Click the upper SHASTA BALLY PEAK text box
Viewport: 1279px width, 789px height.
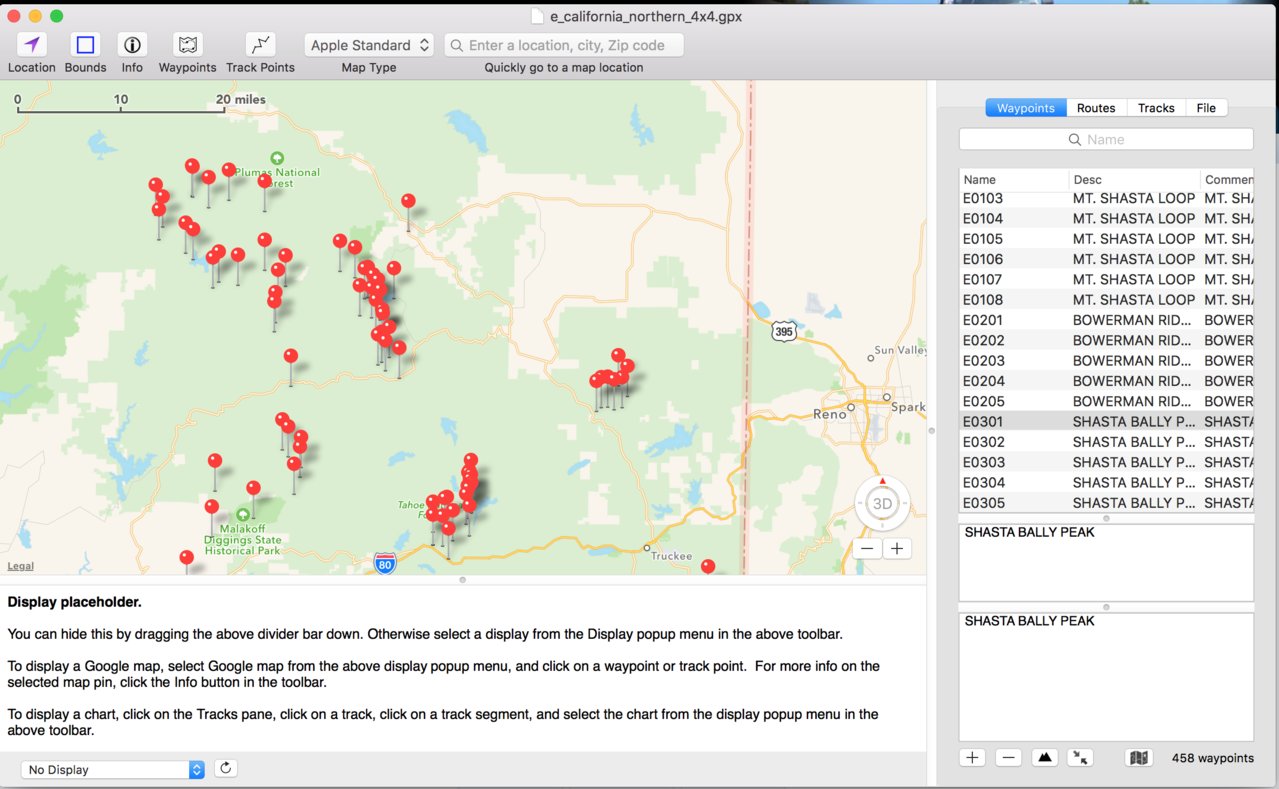pos(1106,562)
